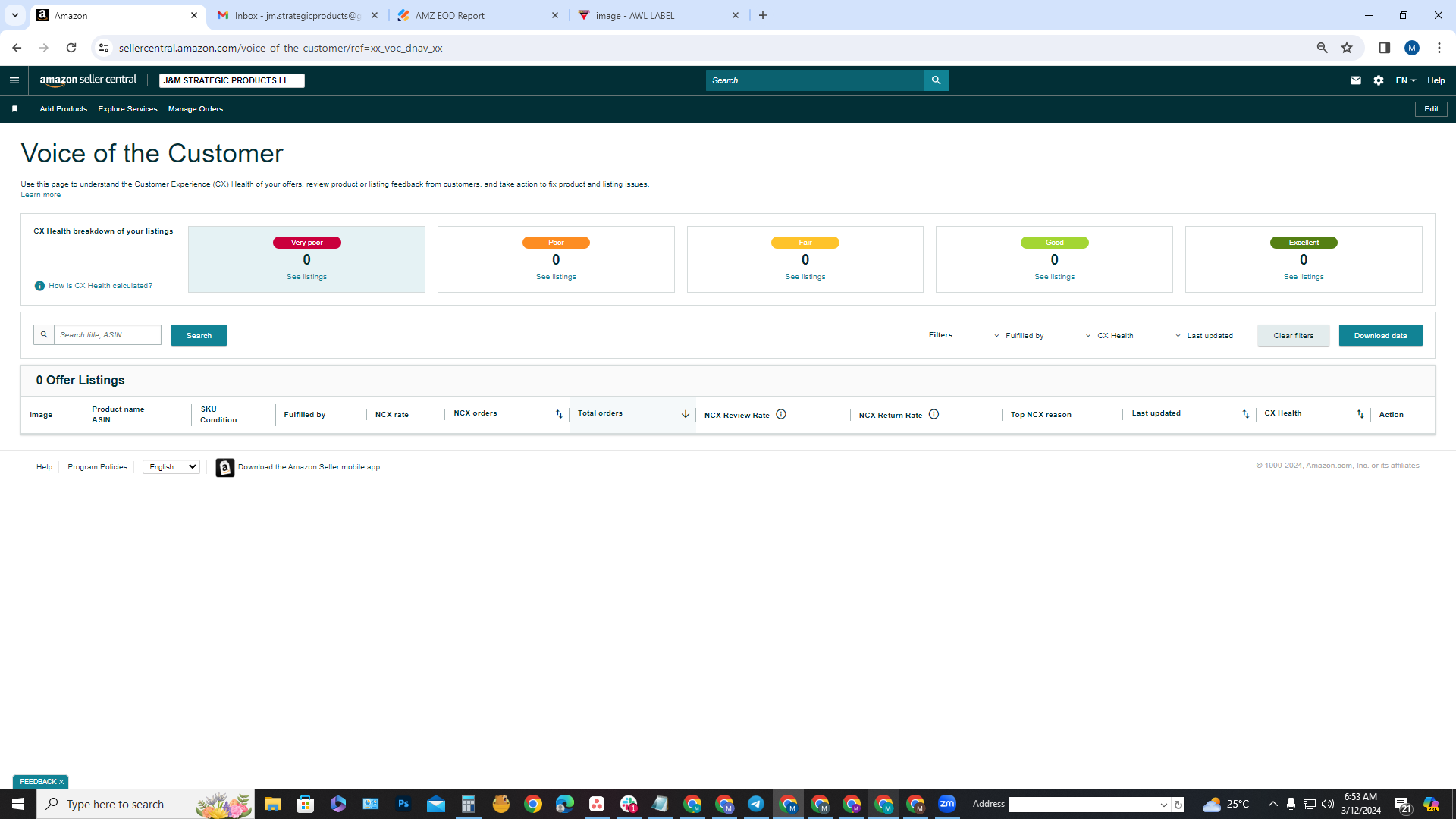Viewport: 1456px width, 819px height.
Task: Click See listings under Excellent
Action: [x=1304, y=277]
